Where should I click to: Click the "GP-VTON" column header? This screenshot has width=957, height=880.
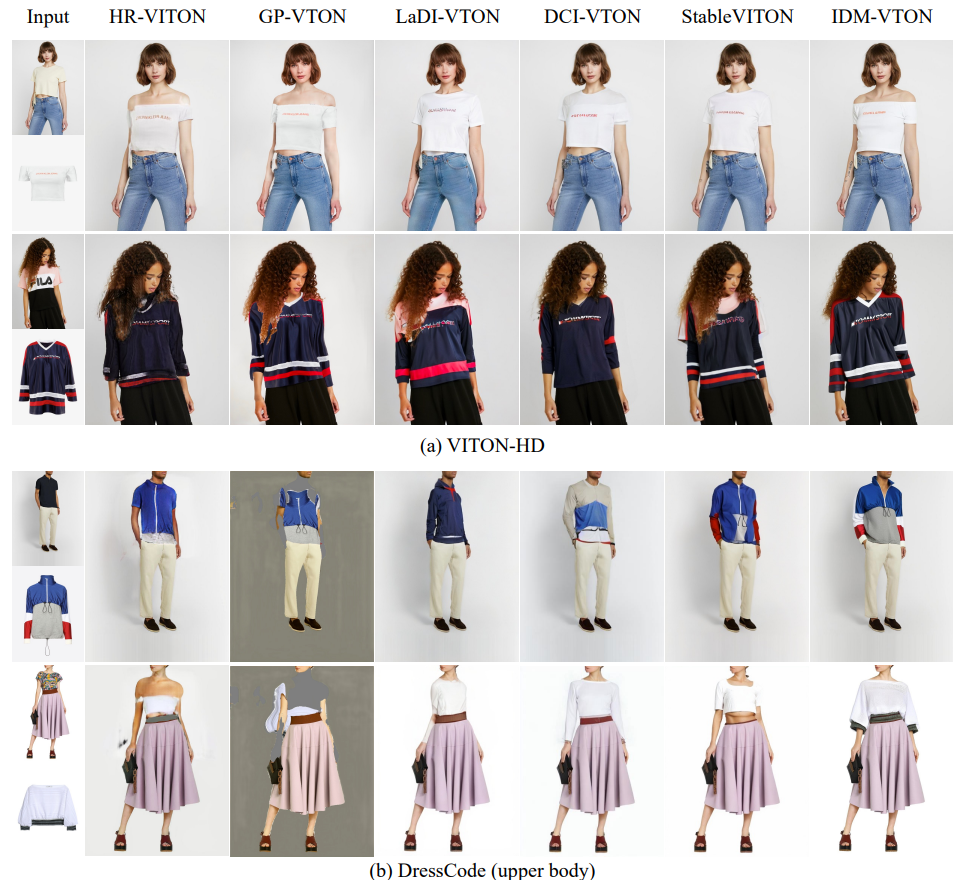pos(302,16)
